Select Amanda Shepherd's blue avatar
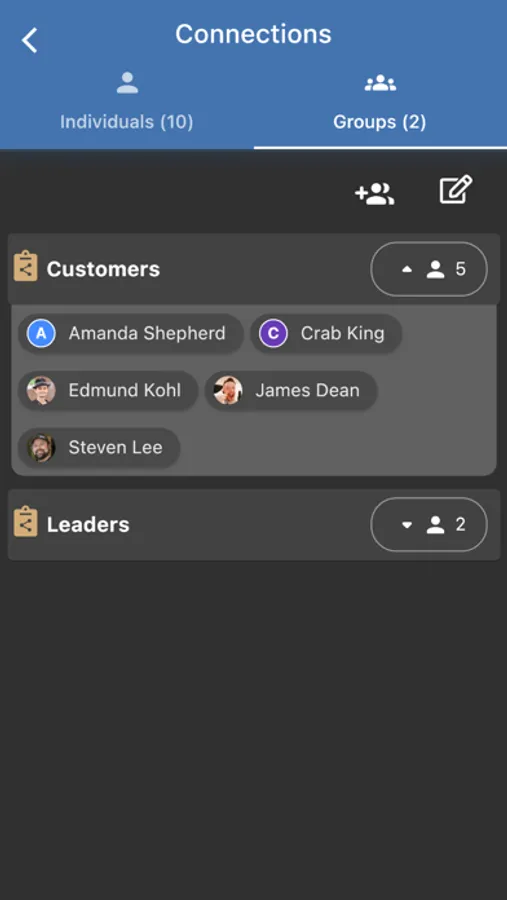The width and height of the screenshot is (507, 900). [x=41, y=333]
